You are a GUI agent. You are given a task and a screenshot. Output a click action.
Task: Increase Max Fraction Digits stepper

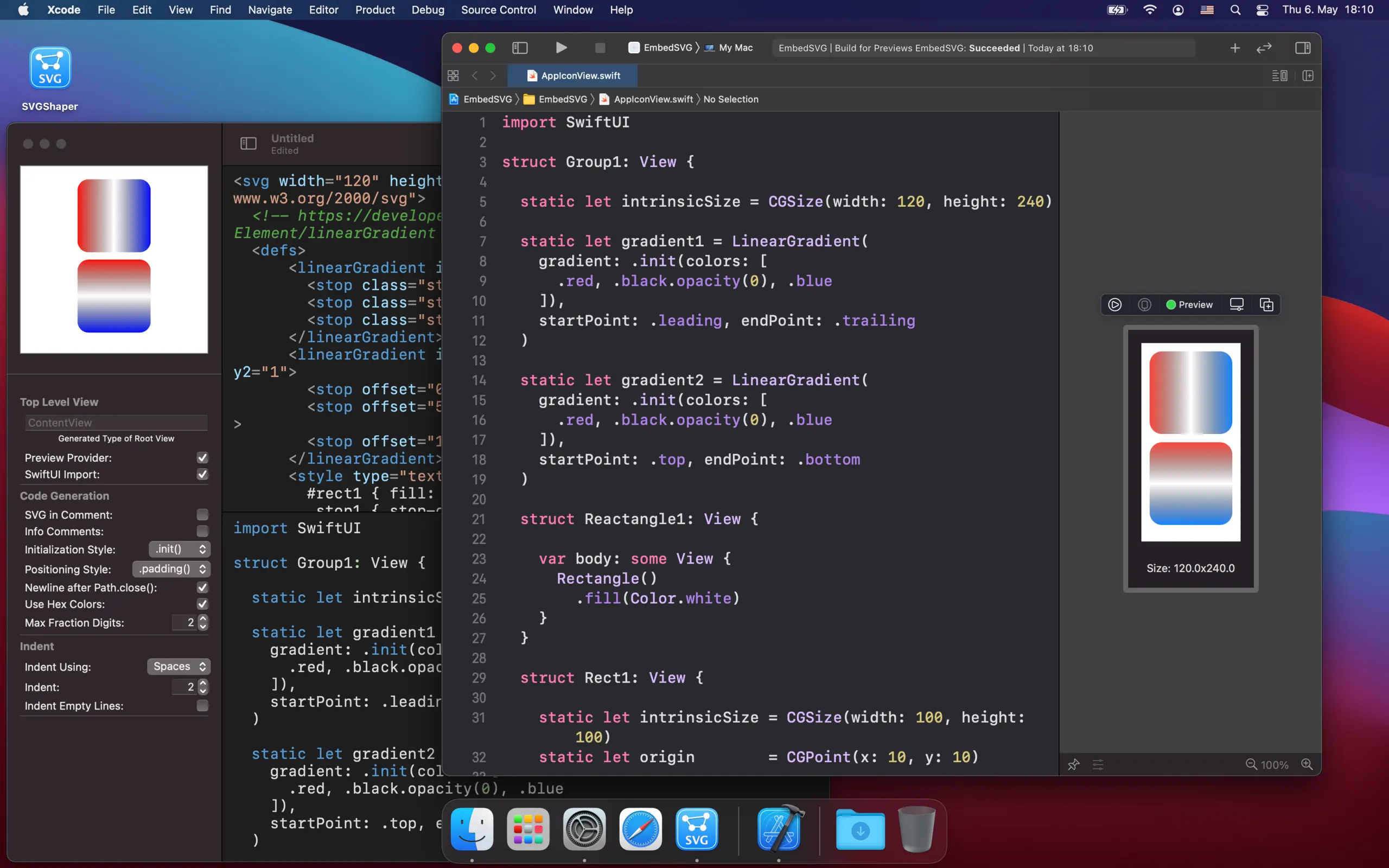[x=202, y=619]
